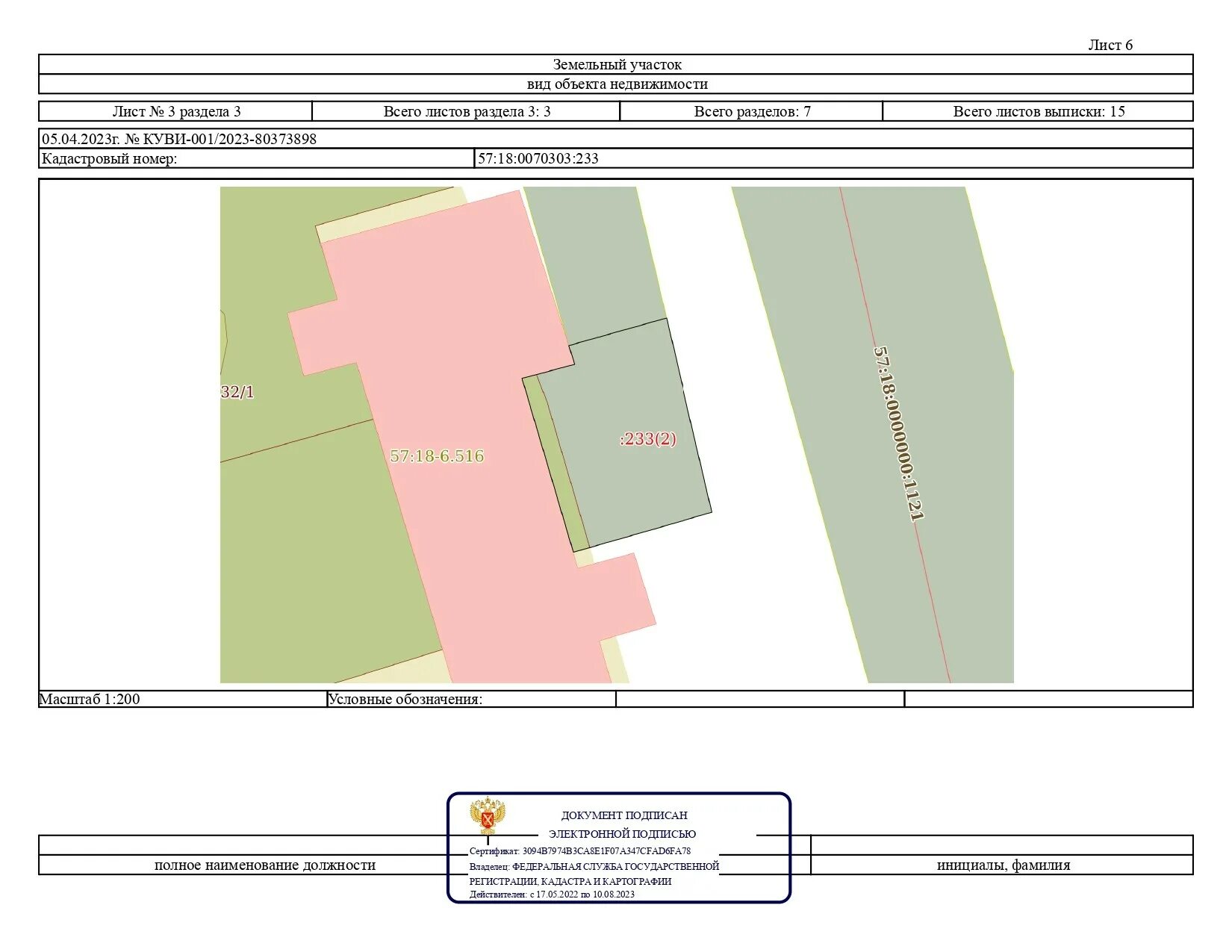Click 'Всего листов выписки: 15' cell
1232x952 pixels.
[x=1039, y=111]
